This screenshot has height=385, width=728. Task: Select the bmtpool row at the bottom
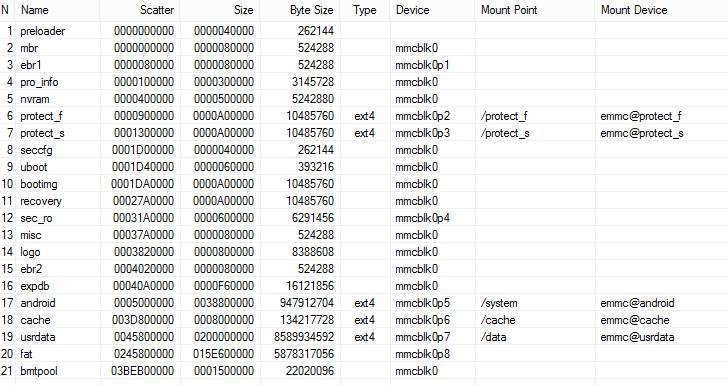364,371
